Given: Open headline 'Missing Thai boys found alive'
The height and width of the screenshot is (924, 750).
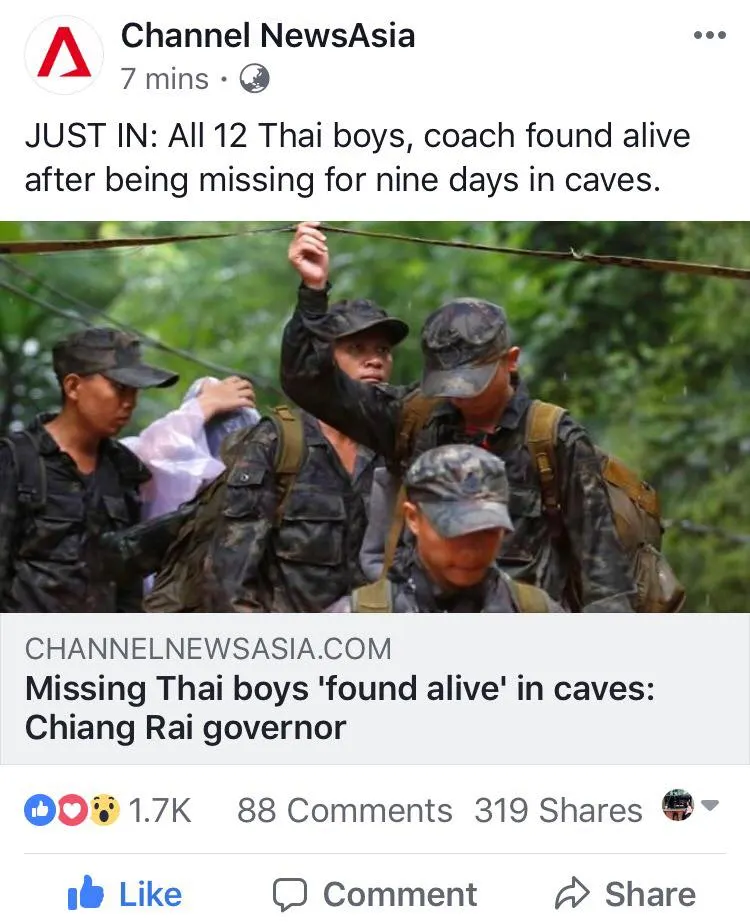Looking at the screenshot, I should pos(339,708).
